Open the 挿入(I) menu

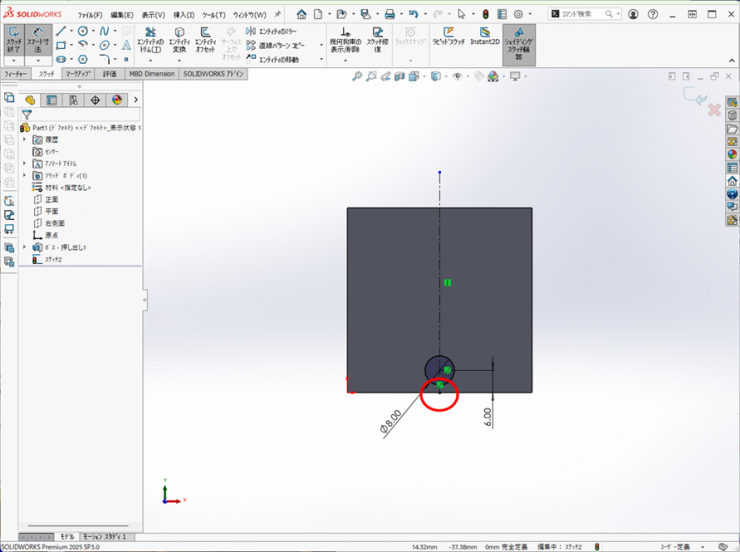pyautogui.click(x=184, y=15)
